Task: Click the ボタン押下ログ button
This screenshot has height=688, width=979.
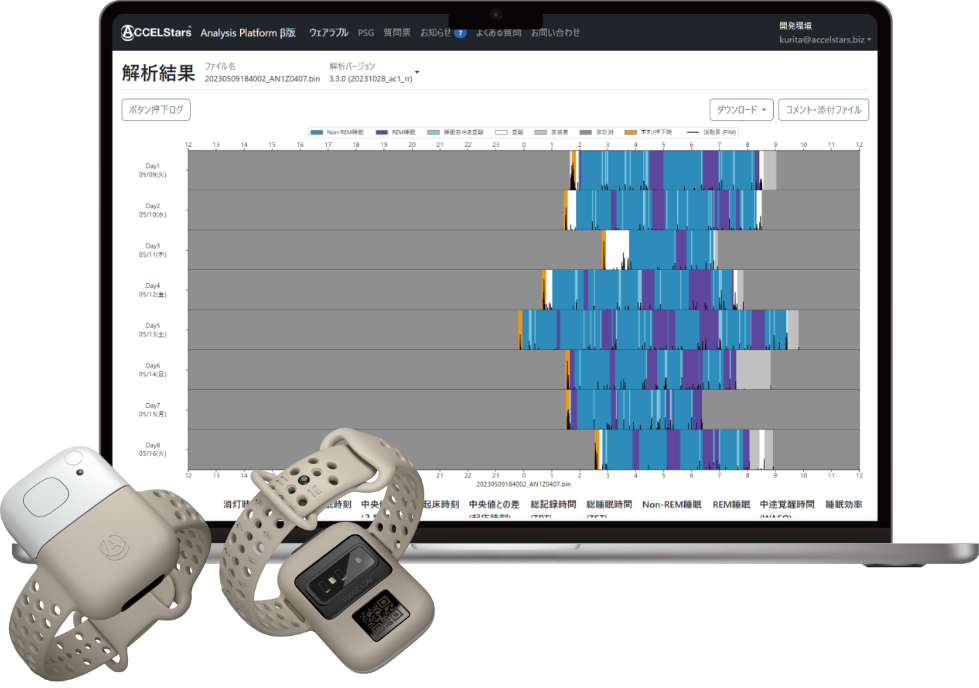Action: tap(155, 110)
